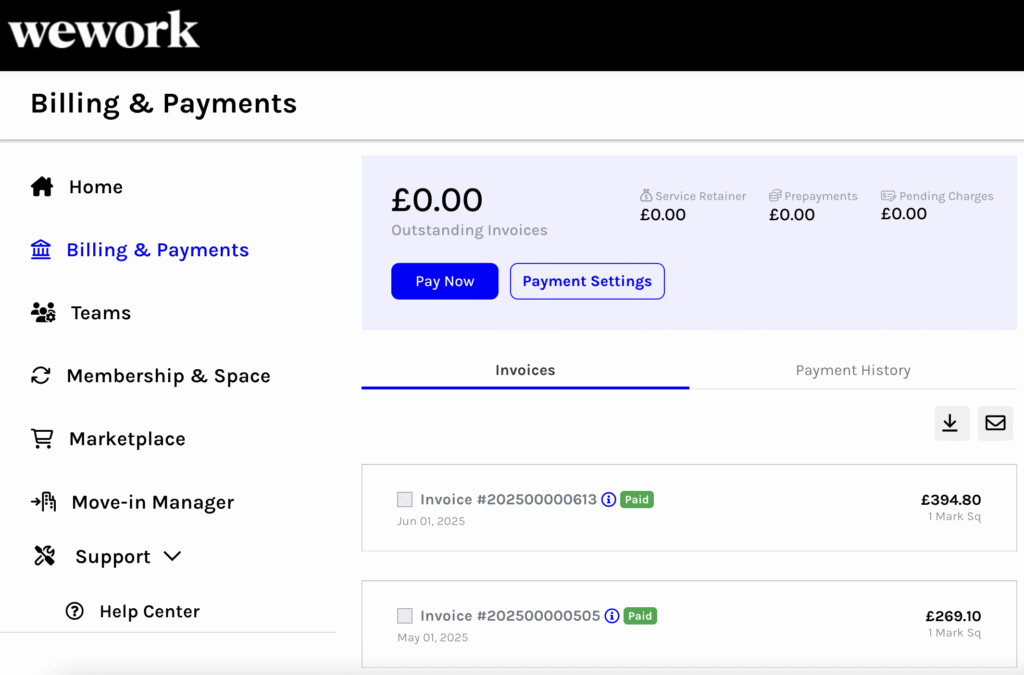This screenshot has height=675, width=1024.
Task: Click the Home house icon
Action: [x=42, y=187]
